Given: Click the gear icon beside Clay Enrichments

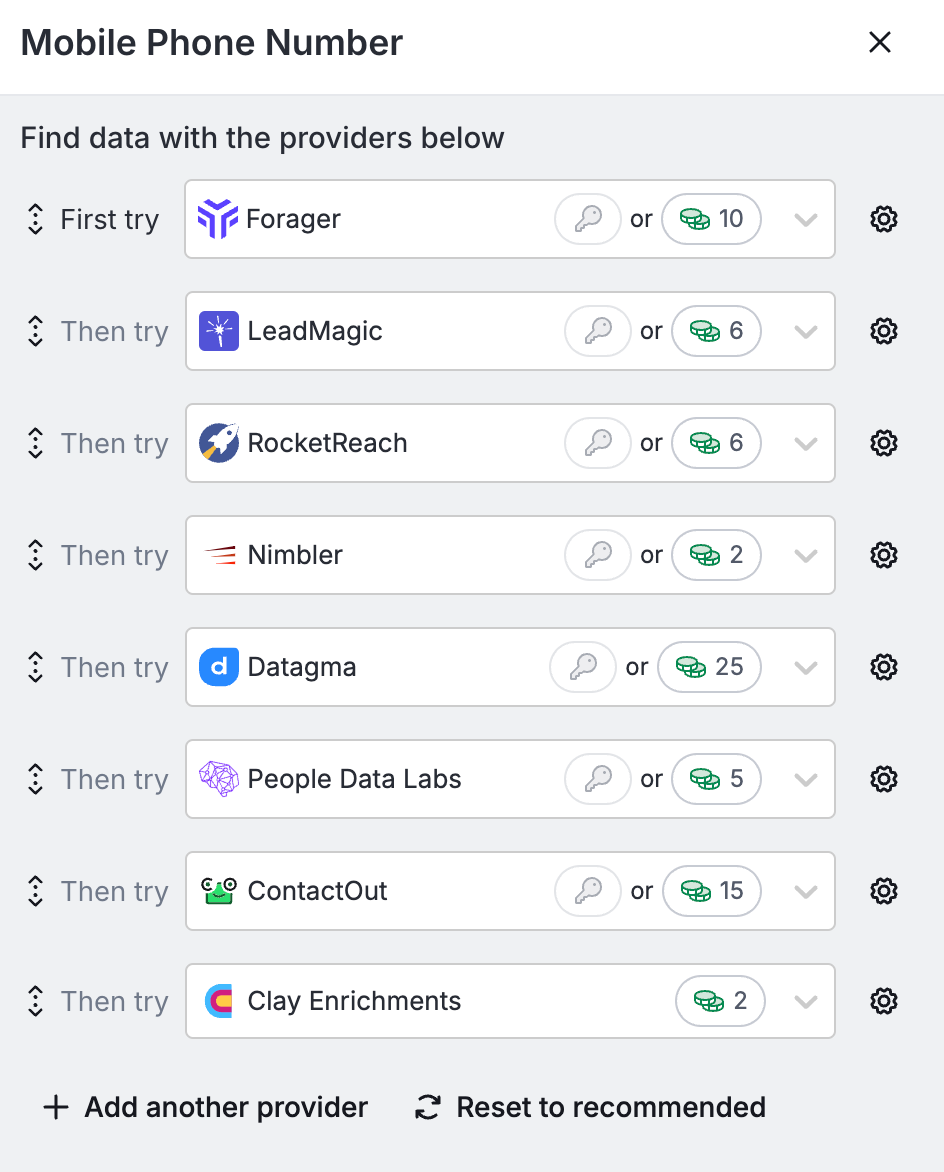Looking at the screenshot, I should (883, 1001).
